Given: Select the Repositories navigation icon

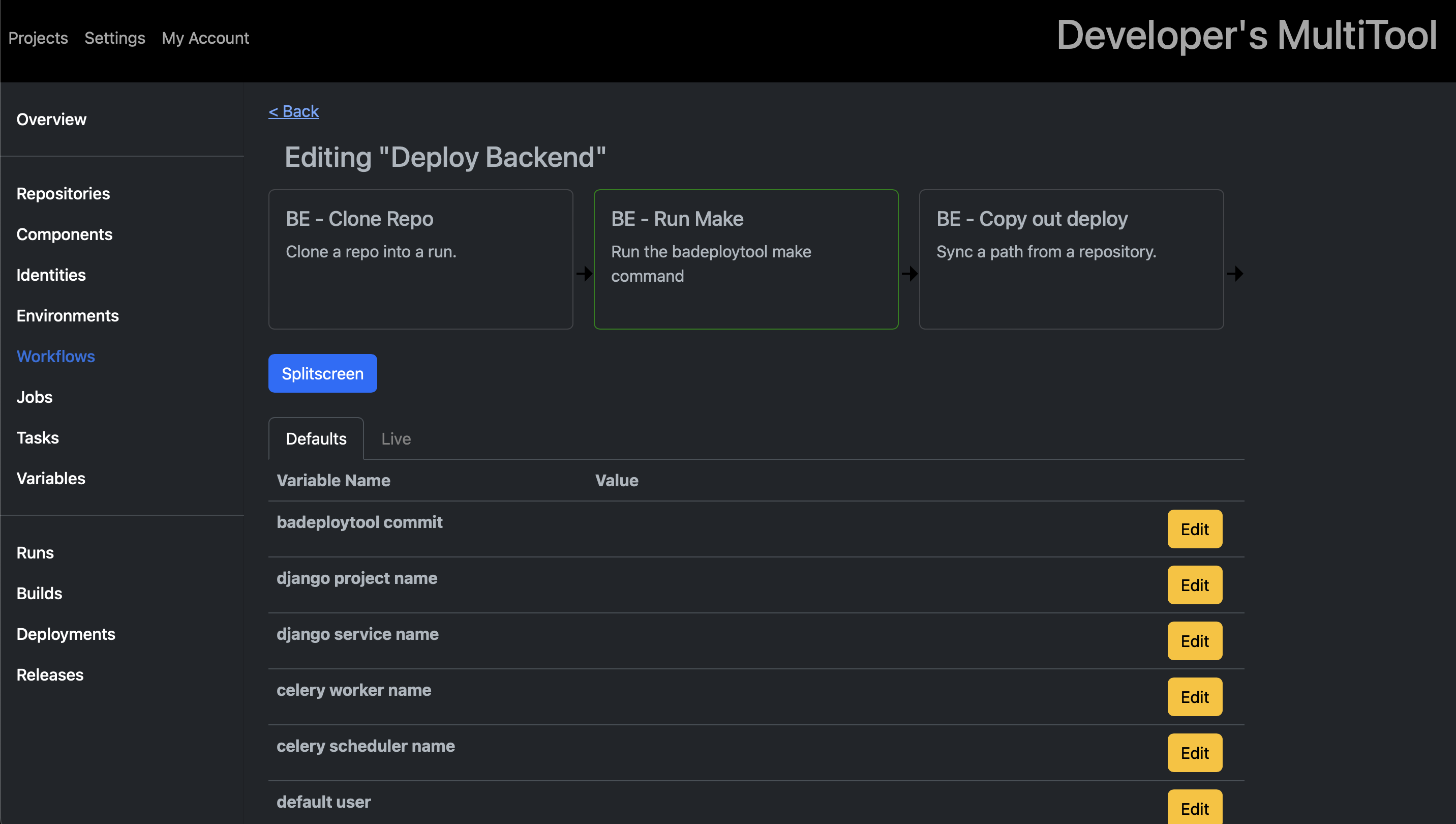Looking at the screenshot, I should 62,193.
